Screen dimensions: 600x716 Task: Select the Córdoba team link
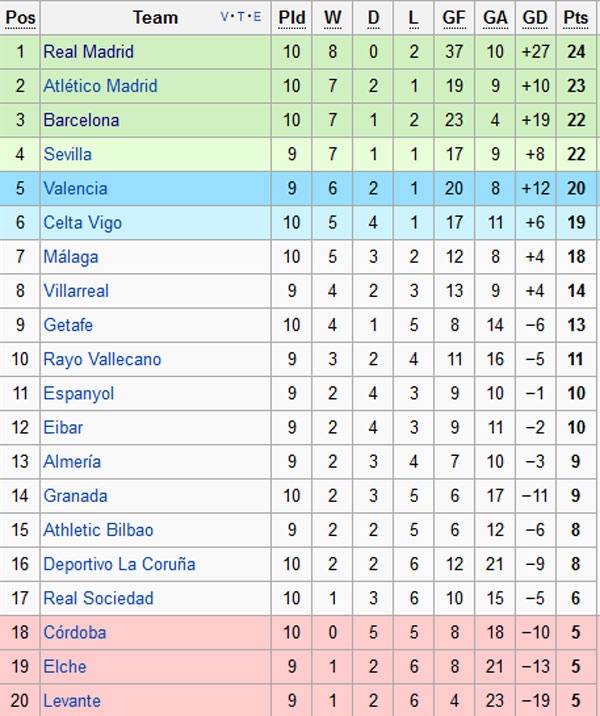pos(74,632)
